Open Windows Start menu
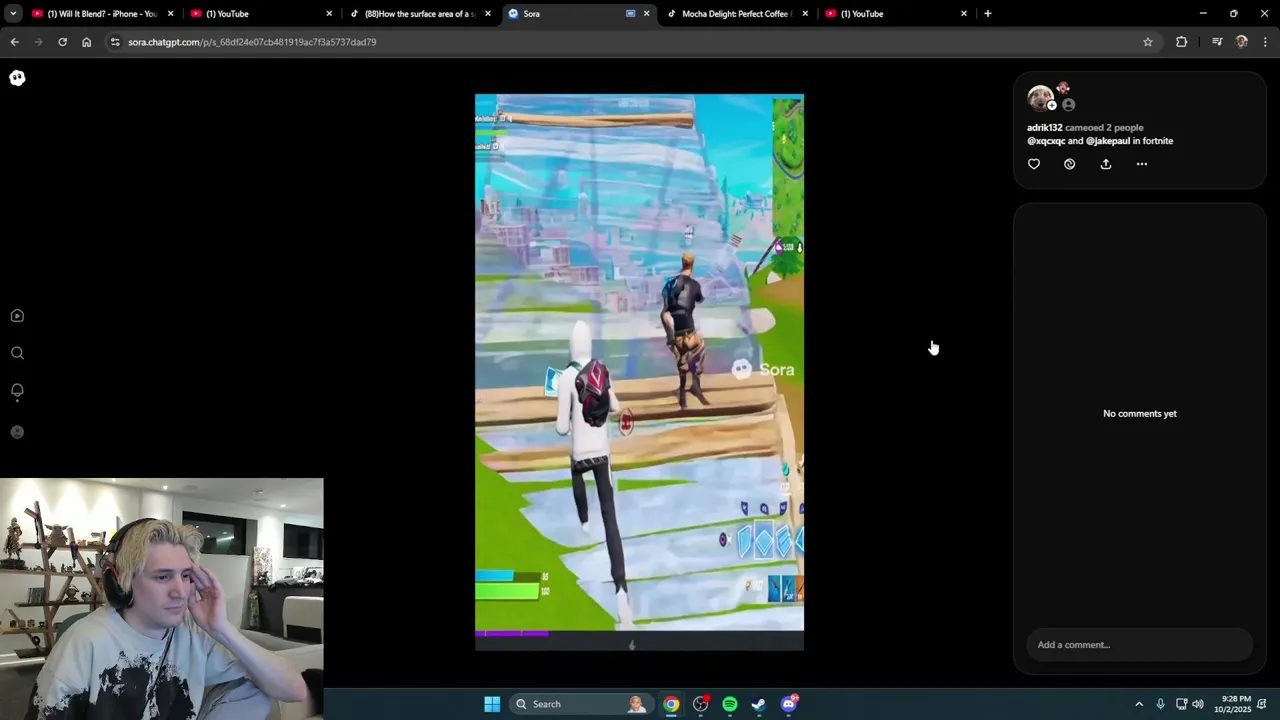 point(492,704)
